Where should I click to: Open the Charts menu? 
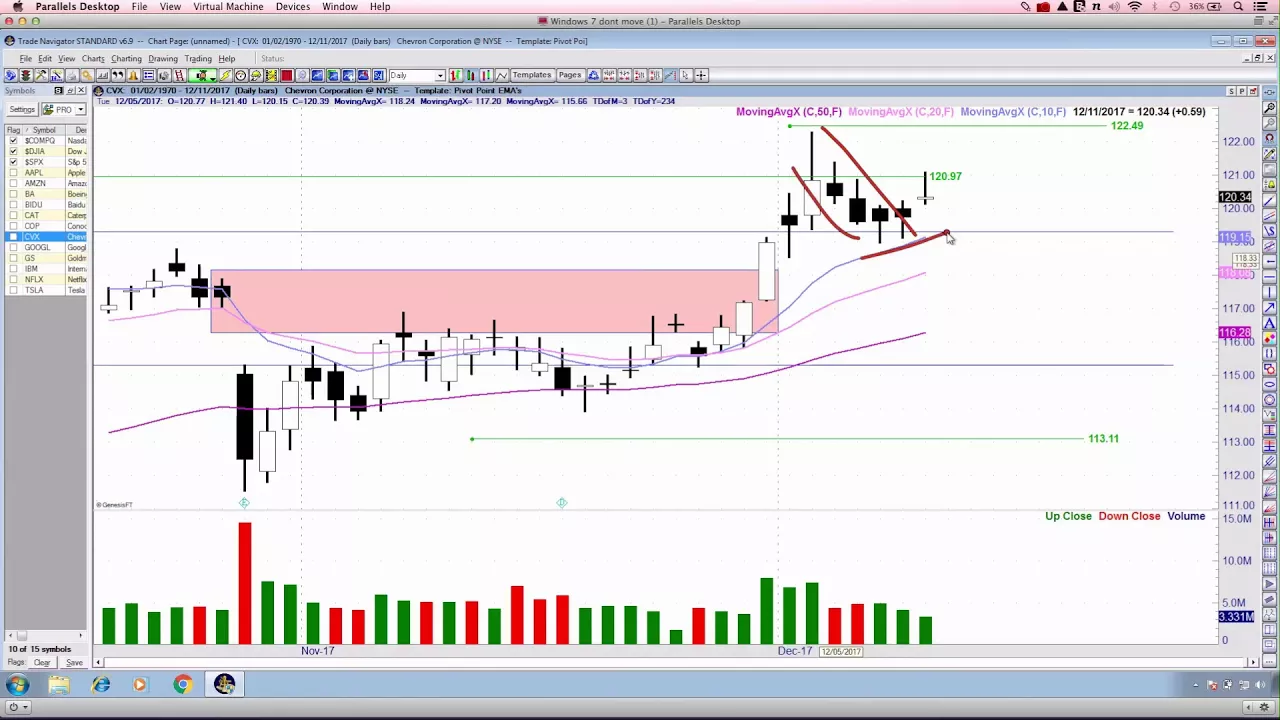[x=93, y=58]
